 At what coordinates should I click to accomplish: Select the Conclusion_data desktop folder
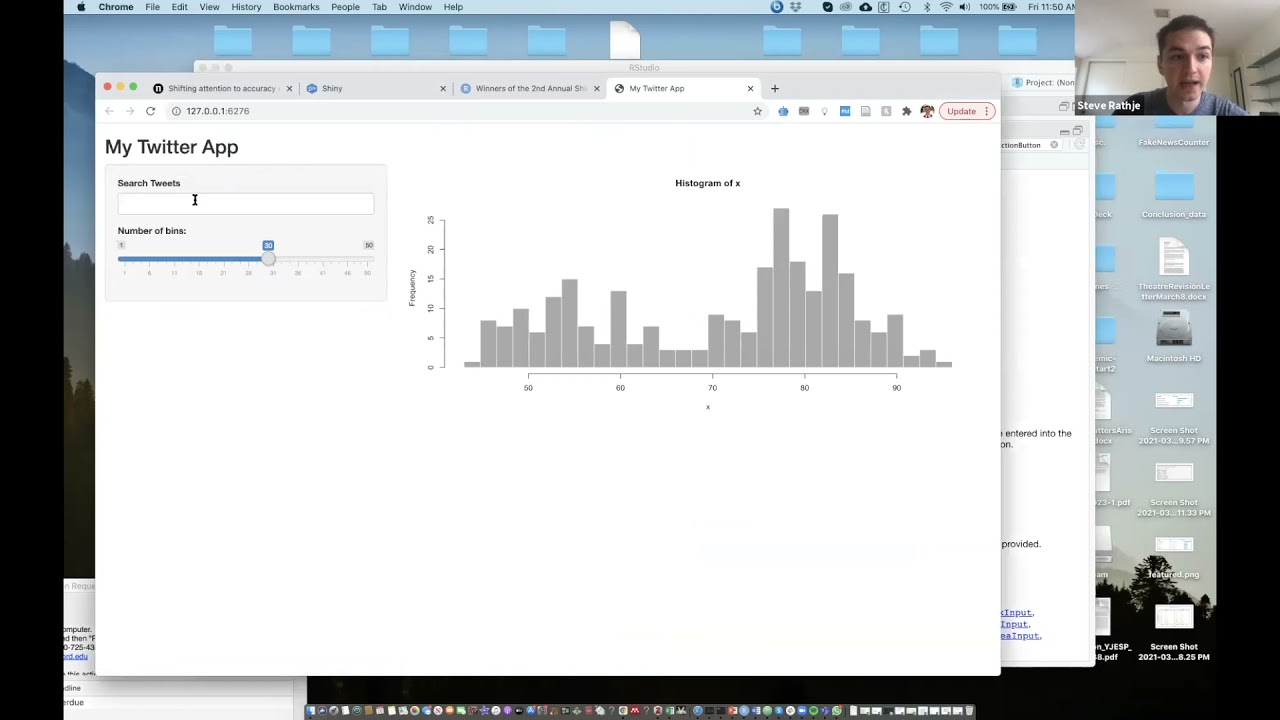pos(1174,195)
